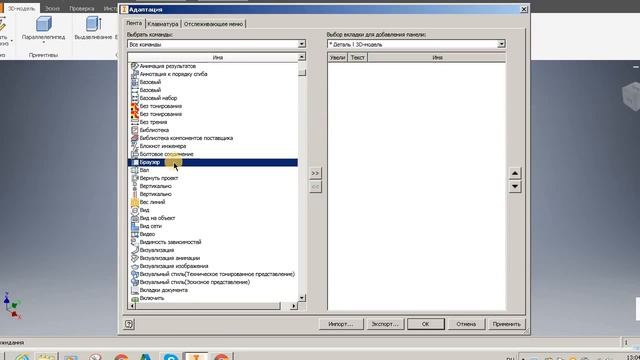The image size is (640, 360).
Task: Select Визуальный стиль(Эскизное представление) row
Action: click(213, 282)
